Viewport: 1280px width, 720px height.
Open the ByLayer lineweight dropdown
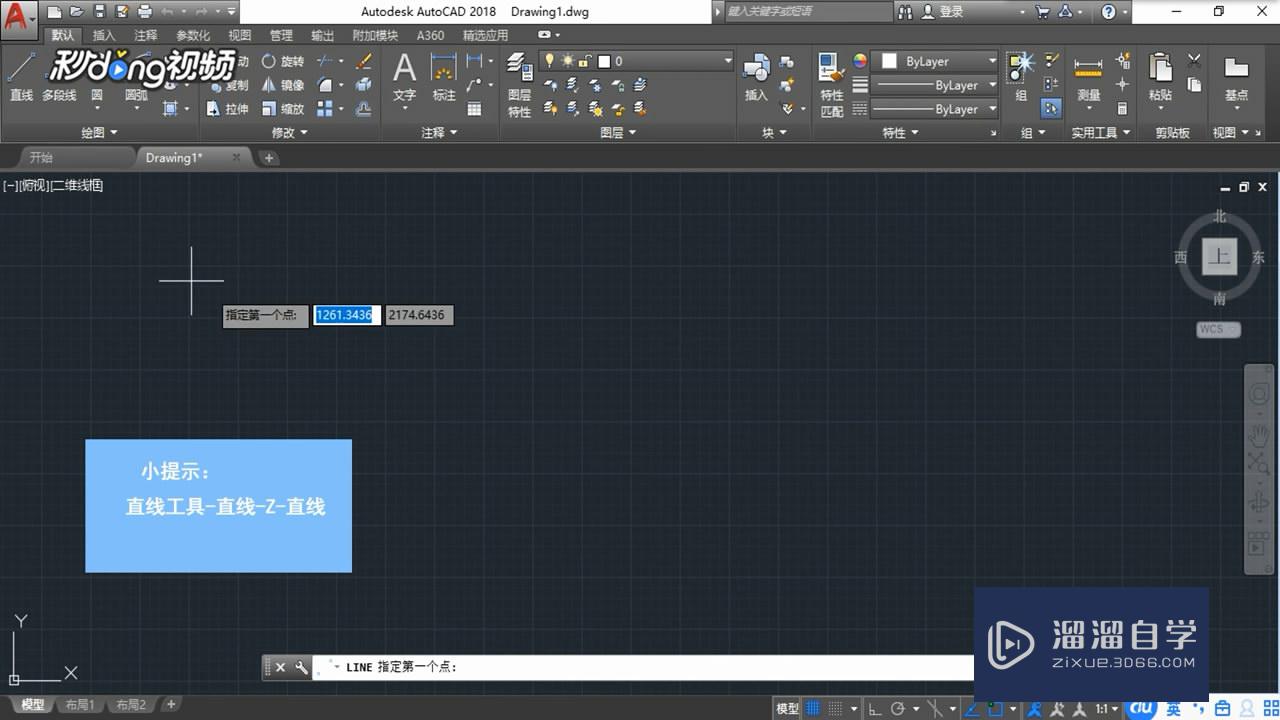point(934,85)
